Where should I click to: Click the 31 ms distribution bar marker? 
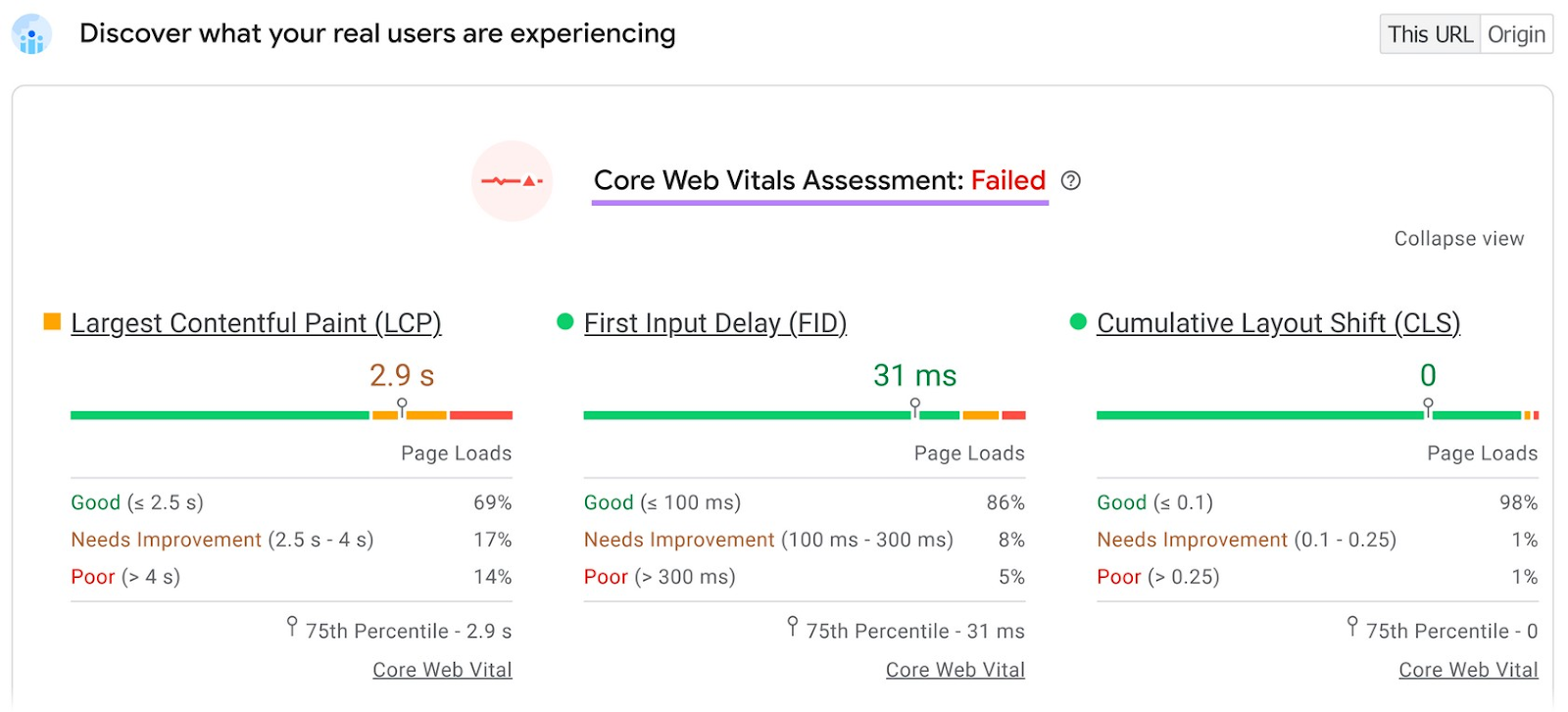915,407
